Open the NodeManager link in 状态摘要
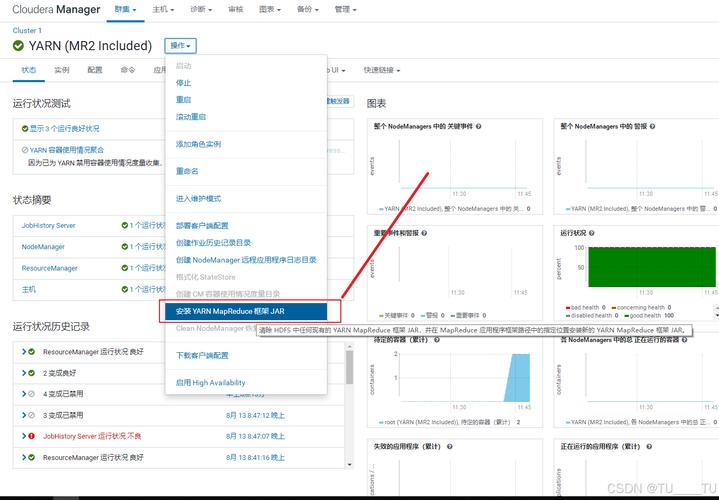The height and width of the screenshot is (500, 719). coord(43,247)
